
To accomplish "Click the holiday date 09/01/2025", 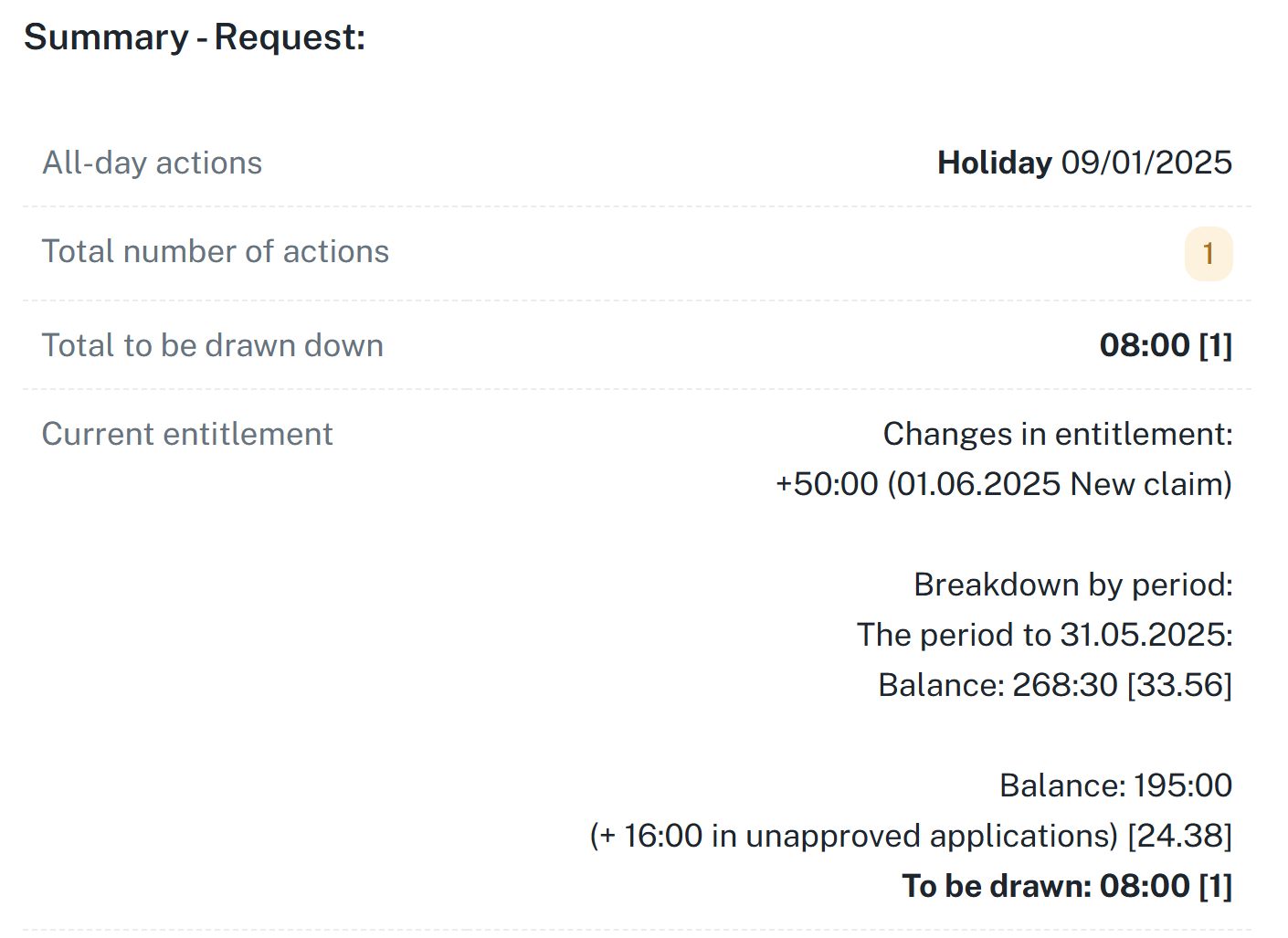I will pos(1146,163).
